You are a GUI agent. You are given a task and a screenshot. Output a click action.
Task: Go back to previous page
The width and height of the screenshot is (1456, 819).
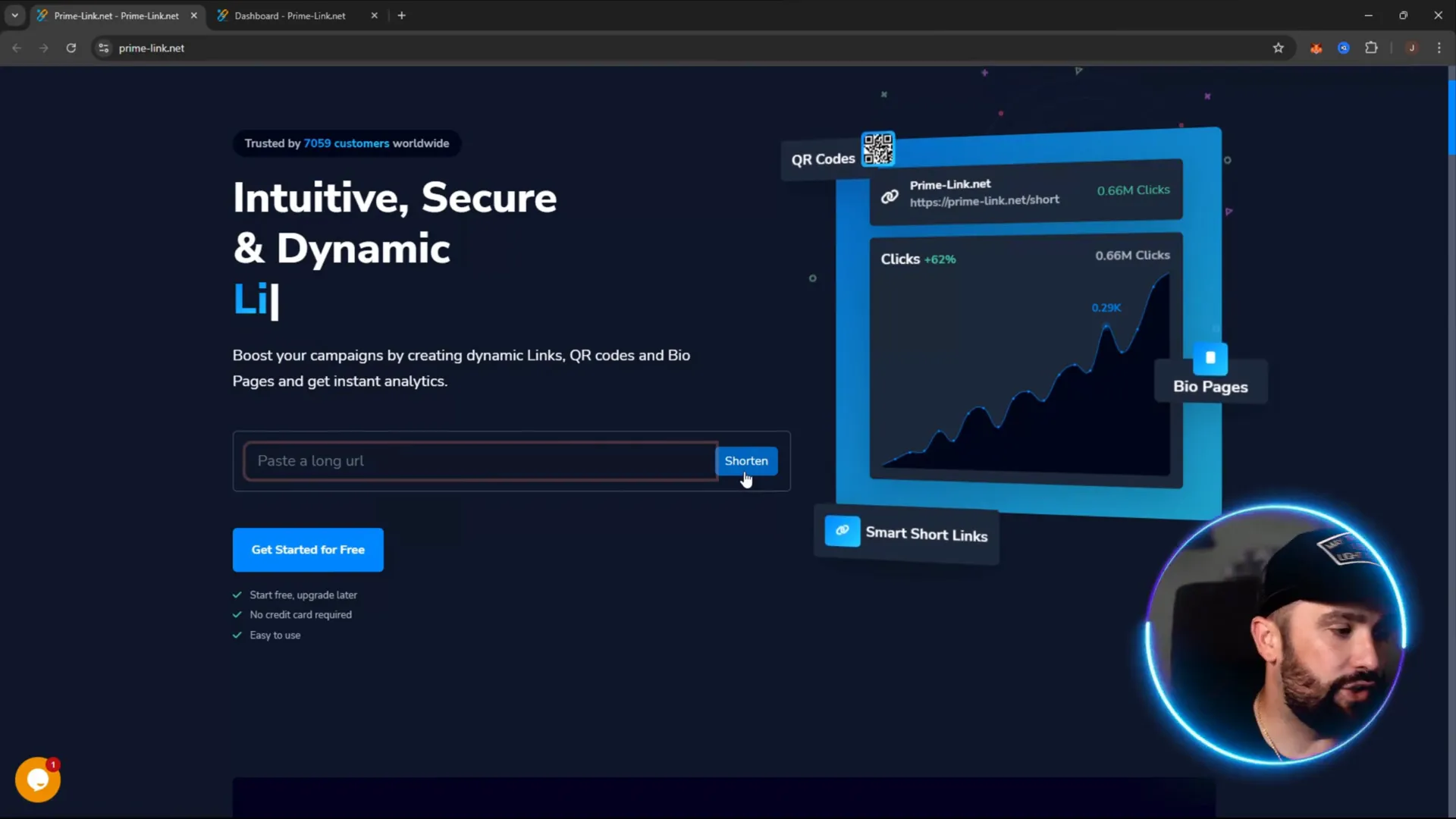[x=17, y=48]
